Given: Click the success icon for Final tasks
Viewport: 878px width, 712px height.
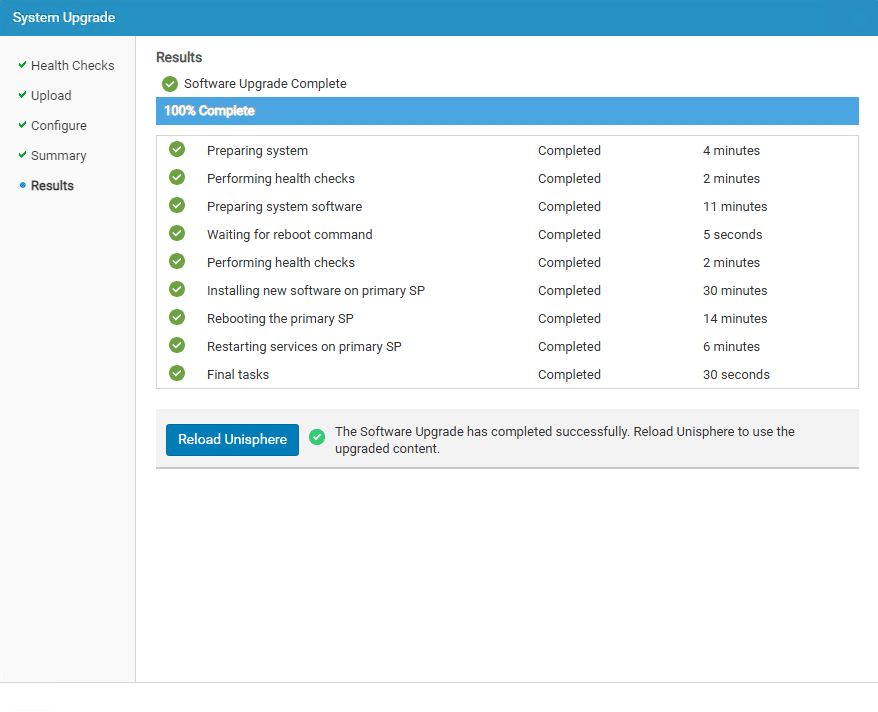Looking at the screenshot, I should coord(177,373).
